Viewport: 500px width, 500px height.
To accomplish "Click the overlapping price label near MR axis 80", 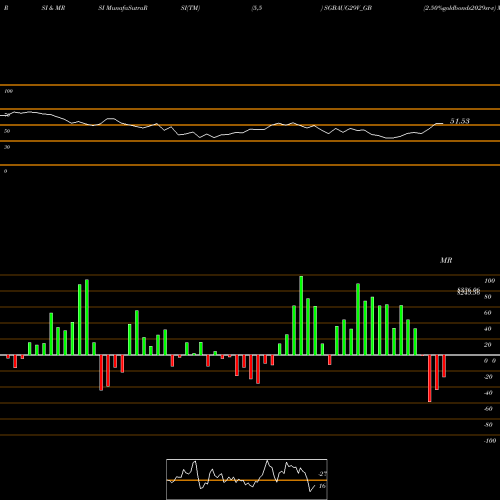I will [468, 291].
